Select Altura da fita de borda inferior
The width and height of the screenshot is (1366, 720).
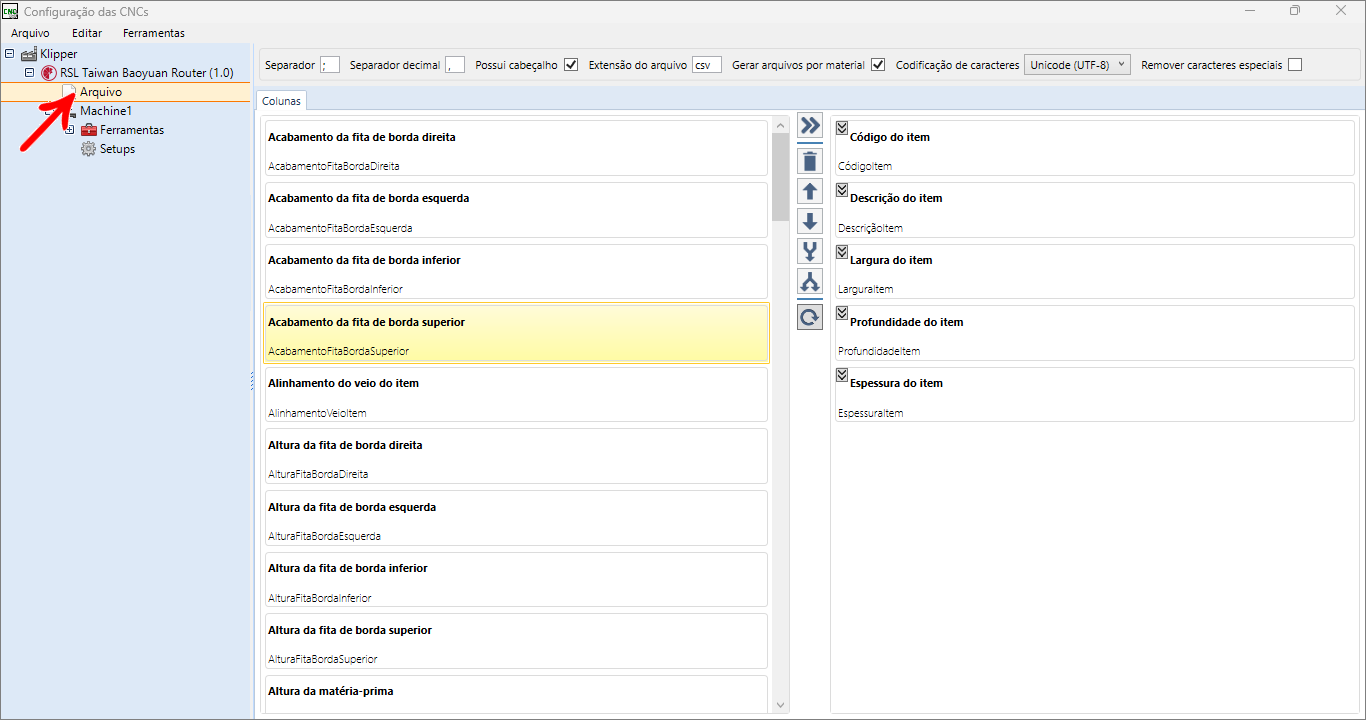(516, 580)
